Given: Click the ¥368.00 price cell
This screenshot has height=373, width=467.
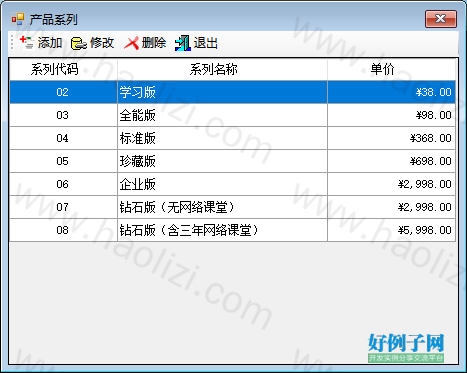Looking at the screenshot, I should pyautogui.click(x=391, y=138).
